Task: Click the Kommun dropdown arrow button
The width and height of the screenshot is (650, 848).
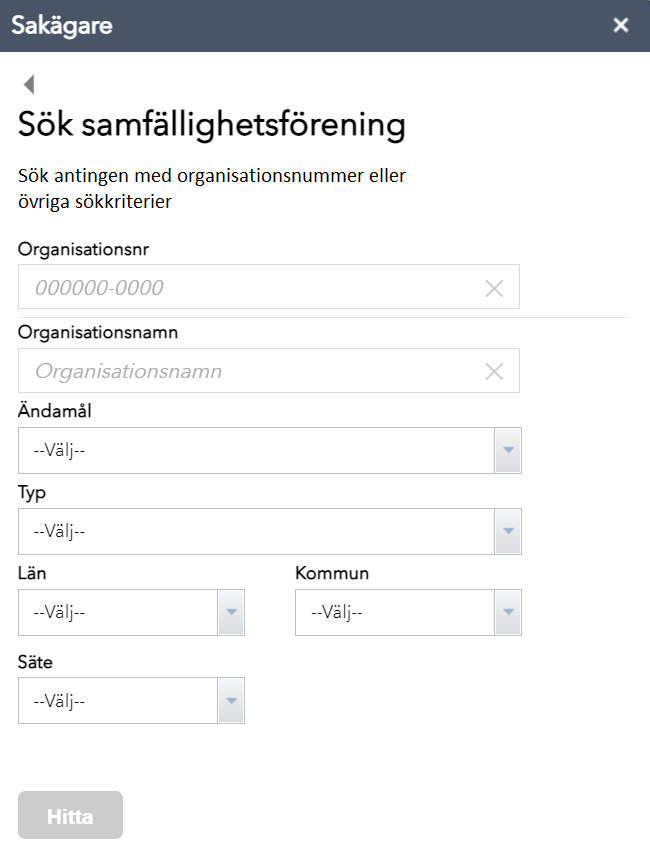Action: point(508,612)
